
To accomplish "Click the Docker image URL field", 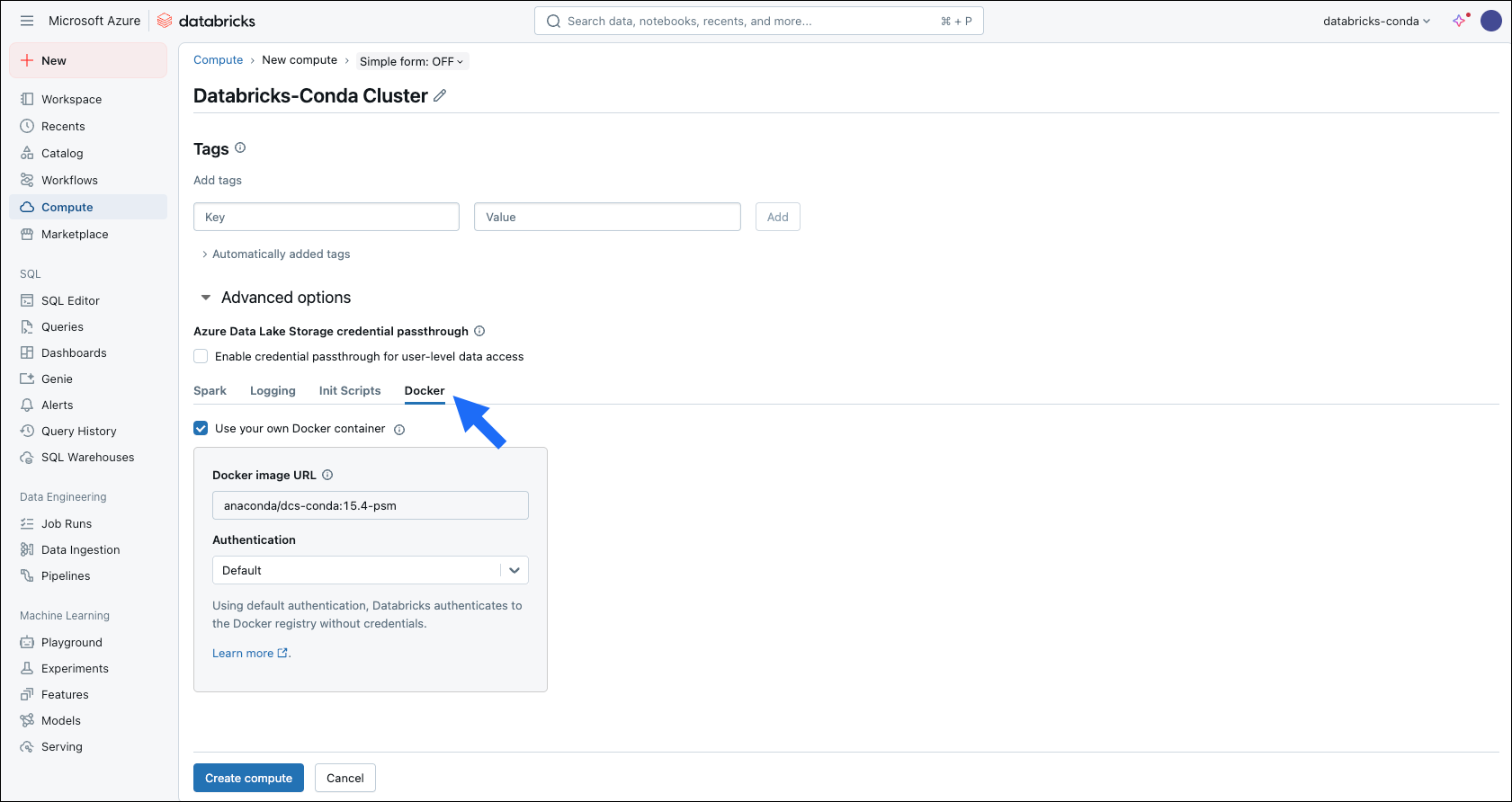I will (x=371, y=505).
